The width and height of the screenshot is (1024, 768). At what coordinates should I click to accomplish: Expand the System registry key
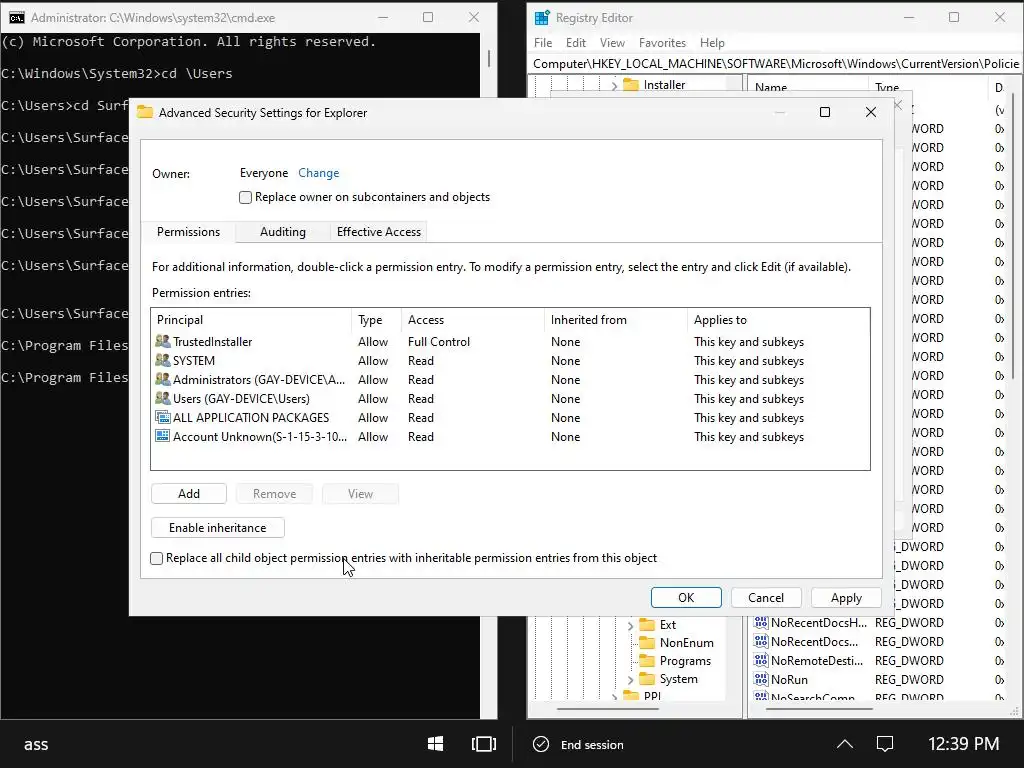(630, 680)
